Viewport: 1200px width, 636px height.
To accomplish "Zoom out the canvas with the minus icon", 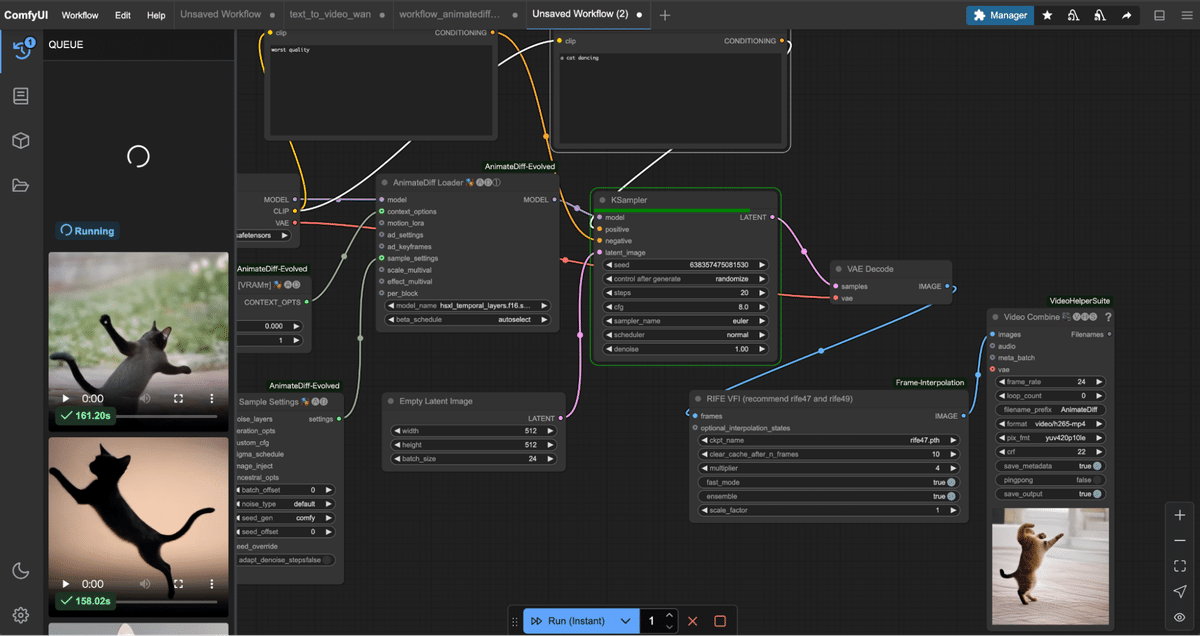I will [1180, 541].
